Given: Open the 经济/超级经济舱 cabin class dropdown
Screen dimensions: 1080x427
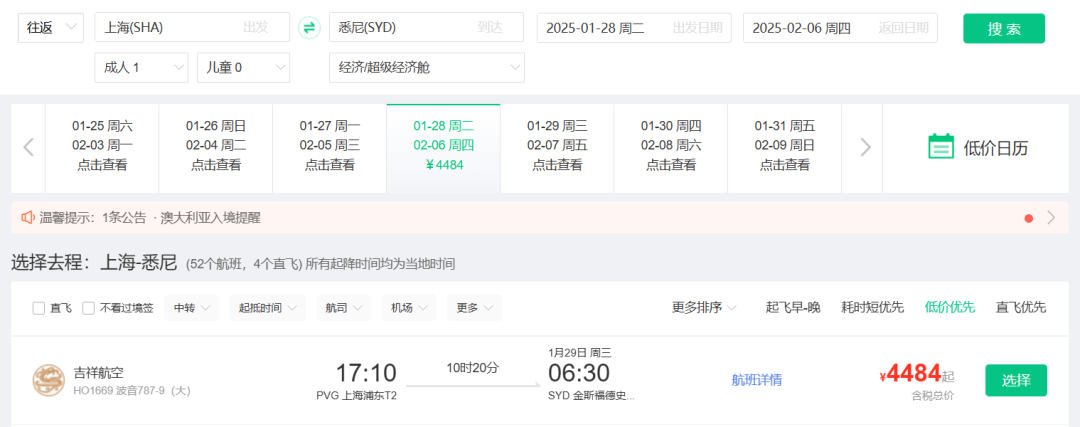Looking at the screenshot, I should (x=426, y=68).
